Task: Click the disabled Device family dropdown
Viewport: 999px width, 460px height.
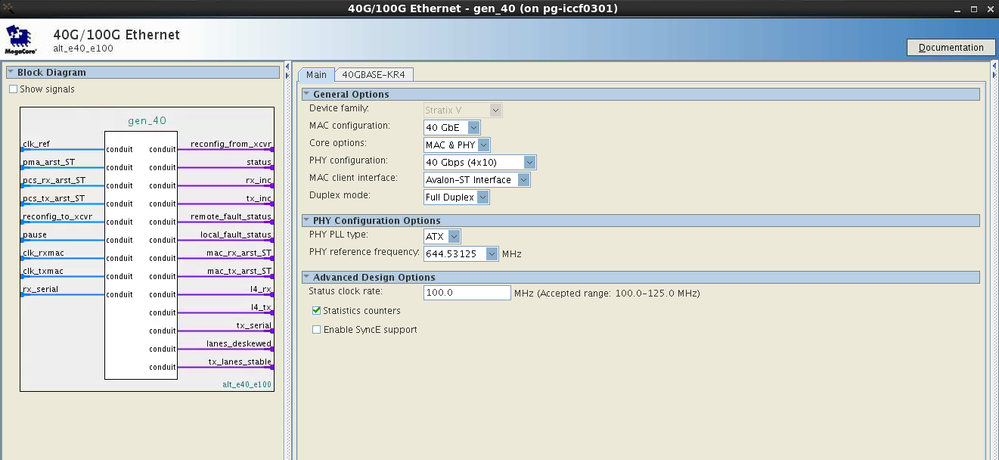Action: point(463,110)
